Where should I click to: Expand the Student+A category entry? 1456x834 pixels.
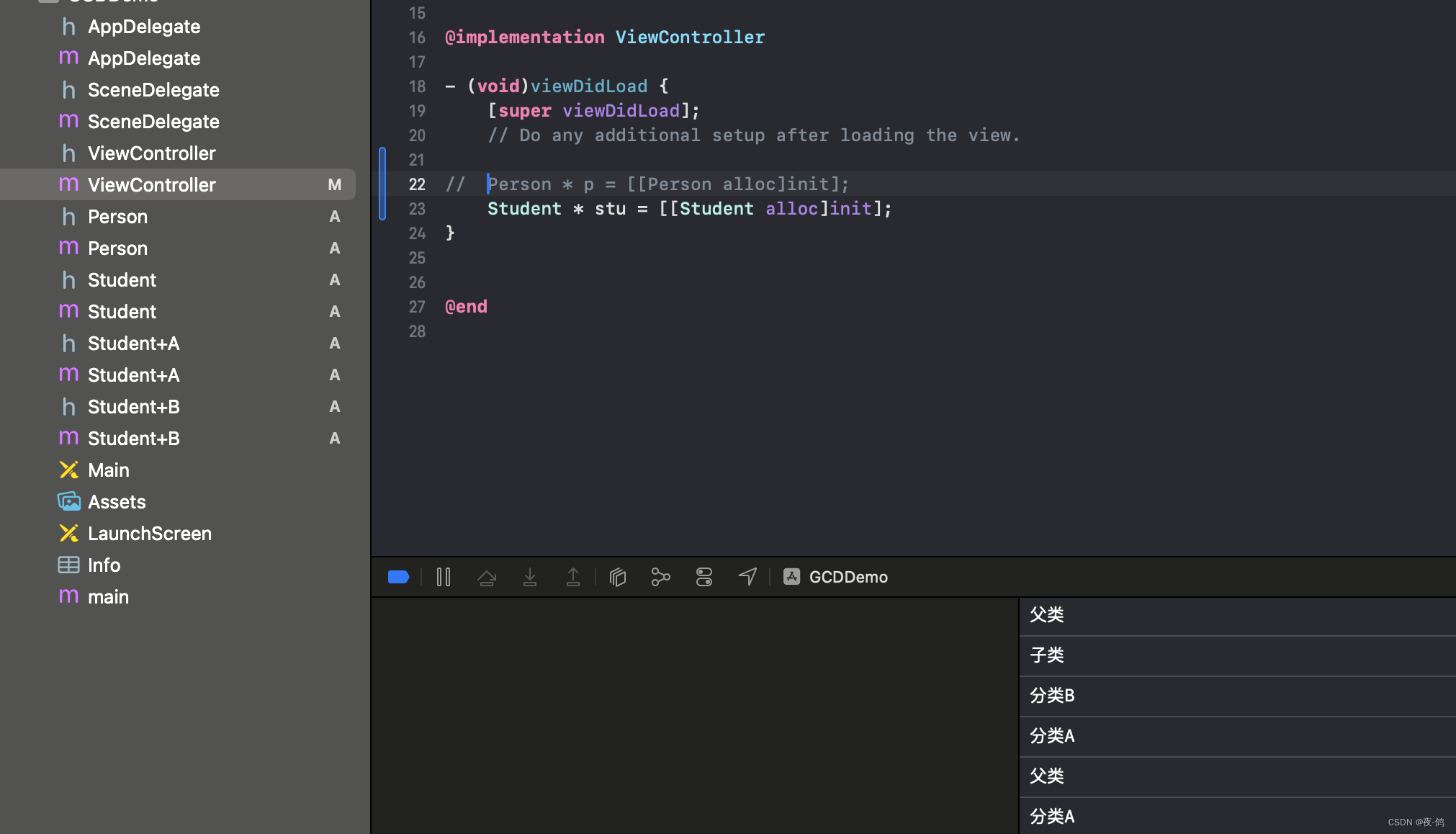pos(134,344)
